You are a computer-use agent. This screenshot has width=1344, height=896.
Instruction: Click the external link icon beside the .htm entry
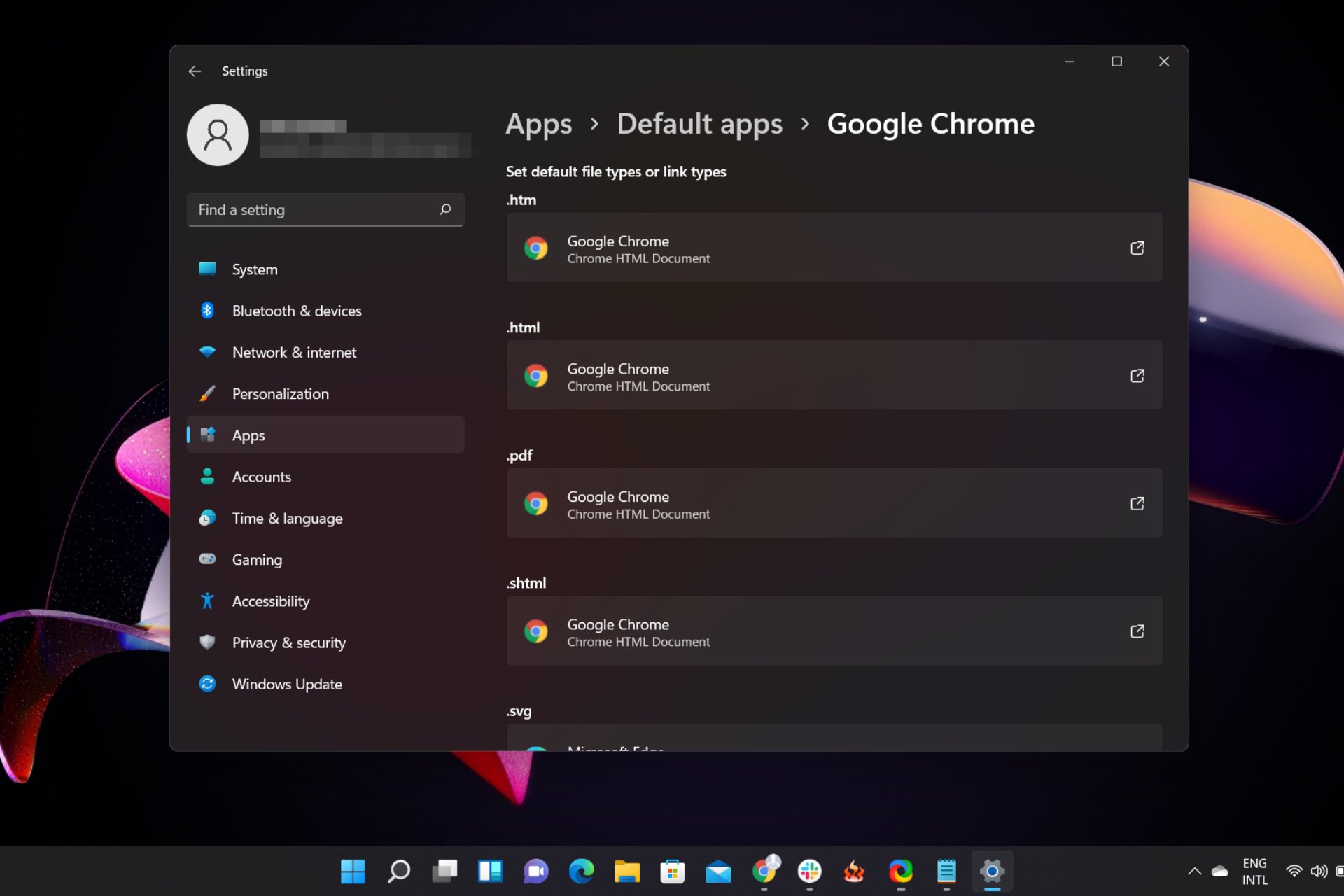tap(1137, 248)
